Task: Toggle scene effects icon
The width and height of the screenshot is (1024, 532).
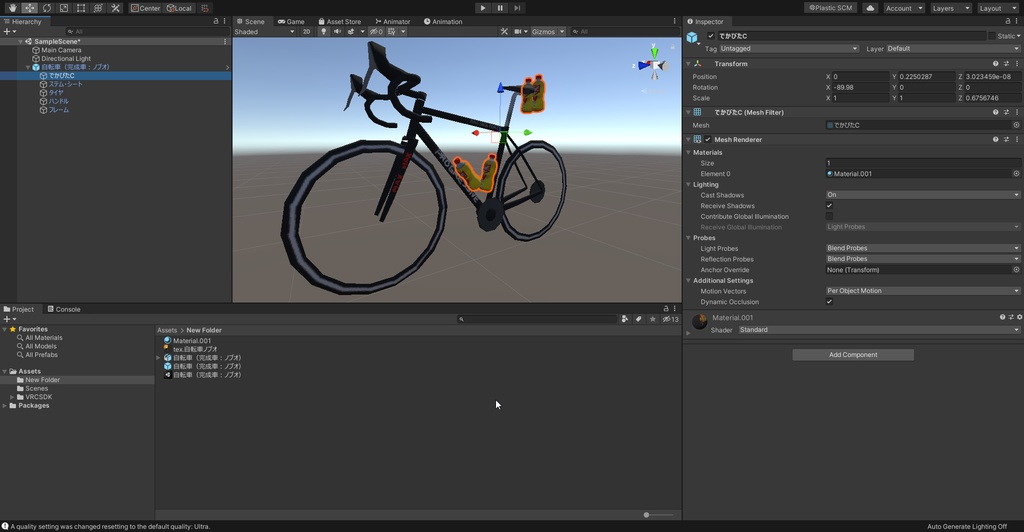Action: pos(351,31)
